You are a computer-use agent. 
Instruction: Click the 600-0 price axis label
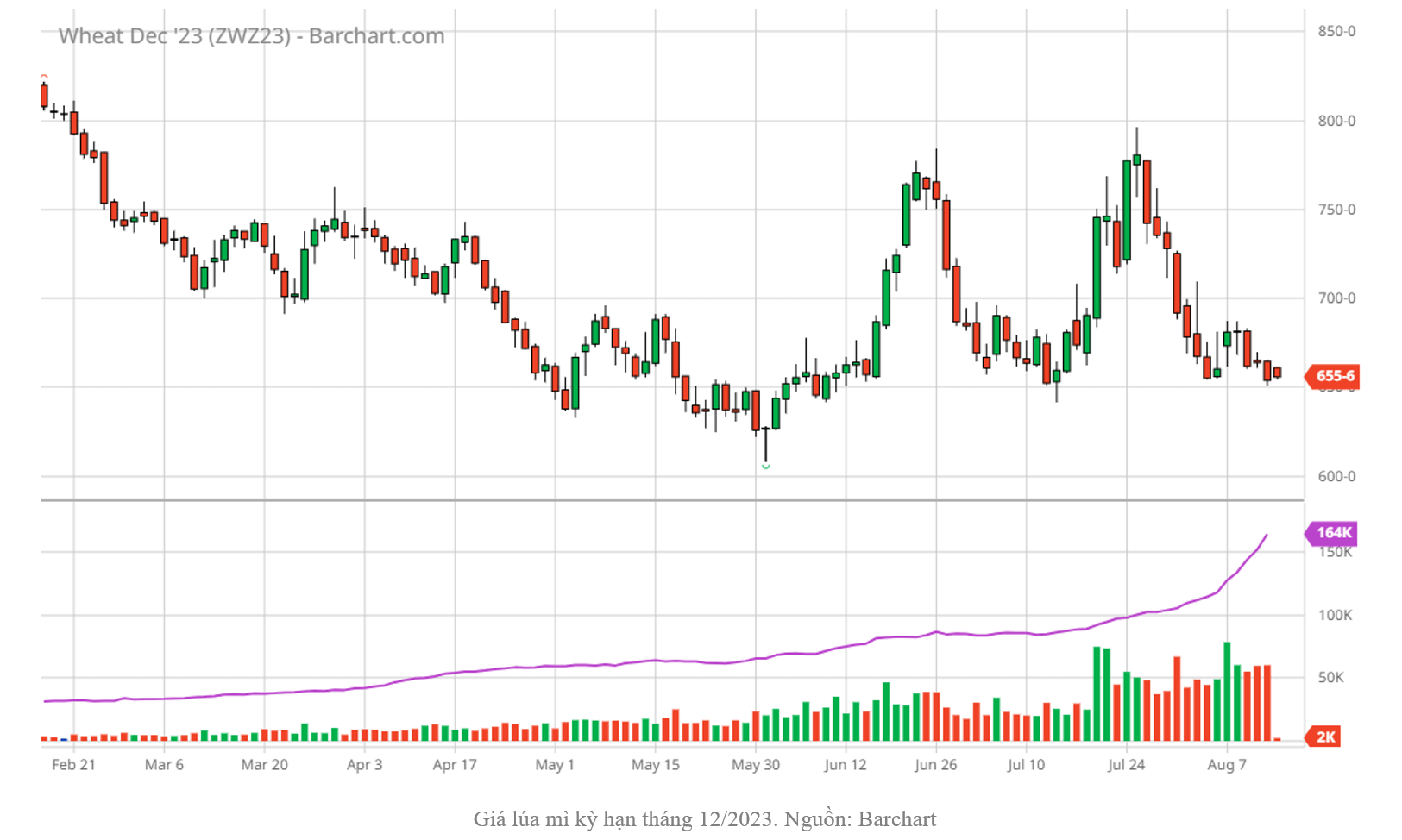click(x=1336, y=476)
